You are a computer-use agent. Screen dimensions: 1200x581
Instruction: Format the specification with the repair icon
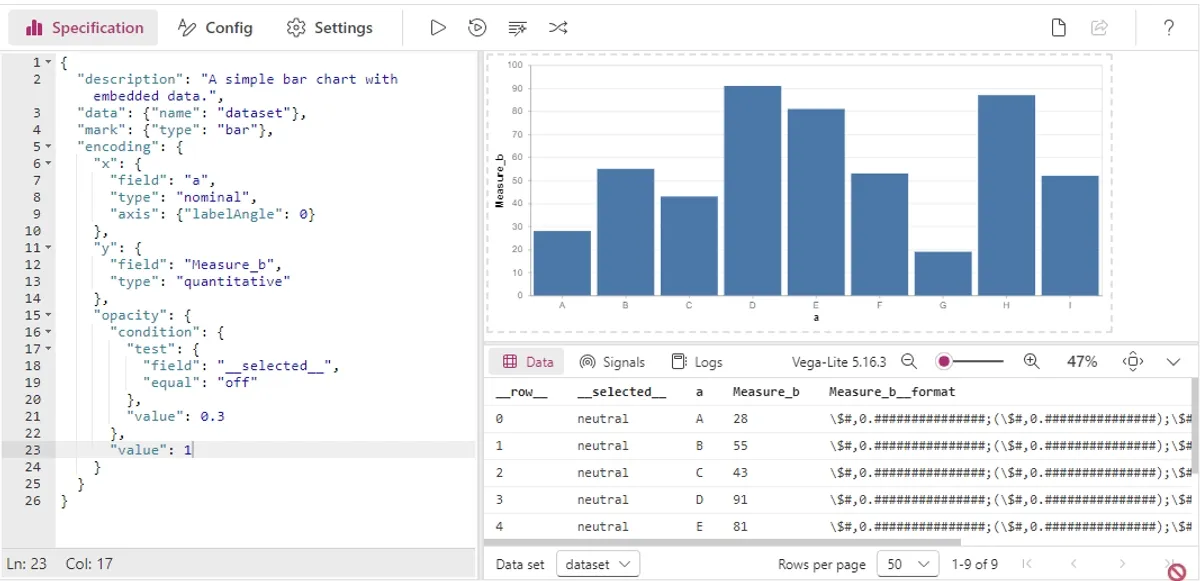[517, 27]
